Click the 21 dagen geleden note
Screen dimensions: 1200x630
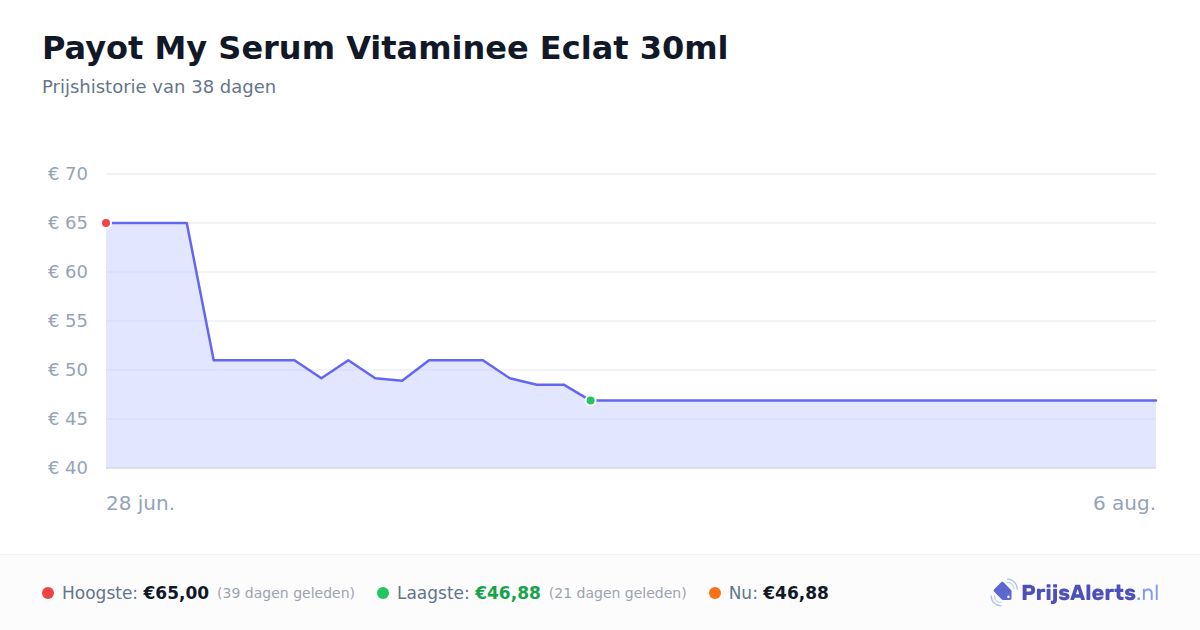coord(618,593)
